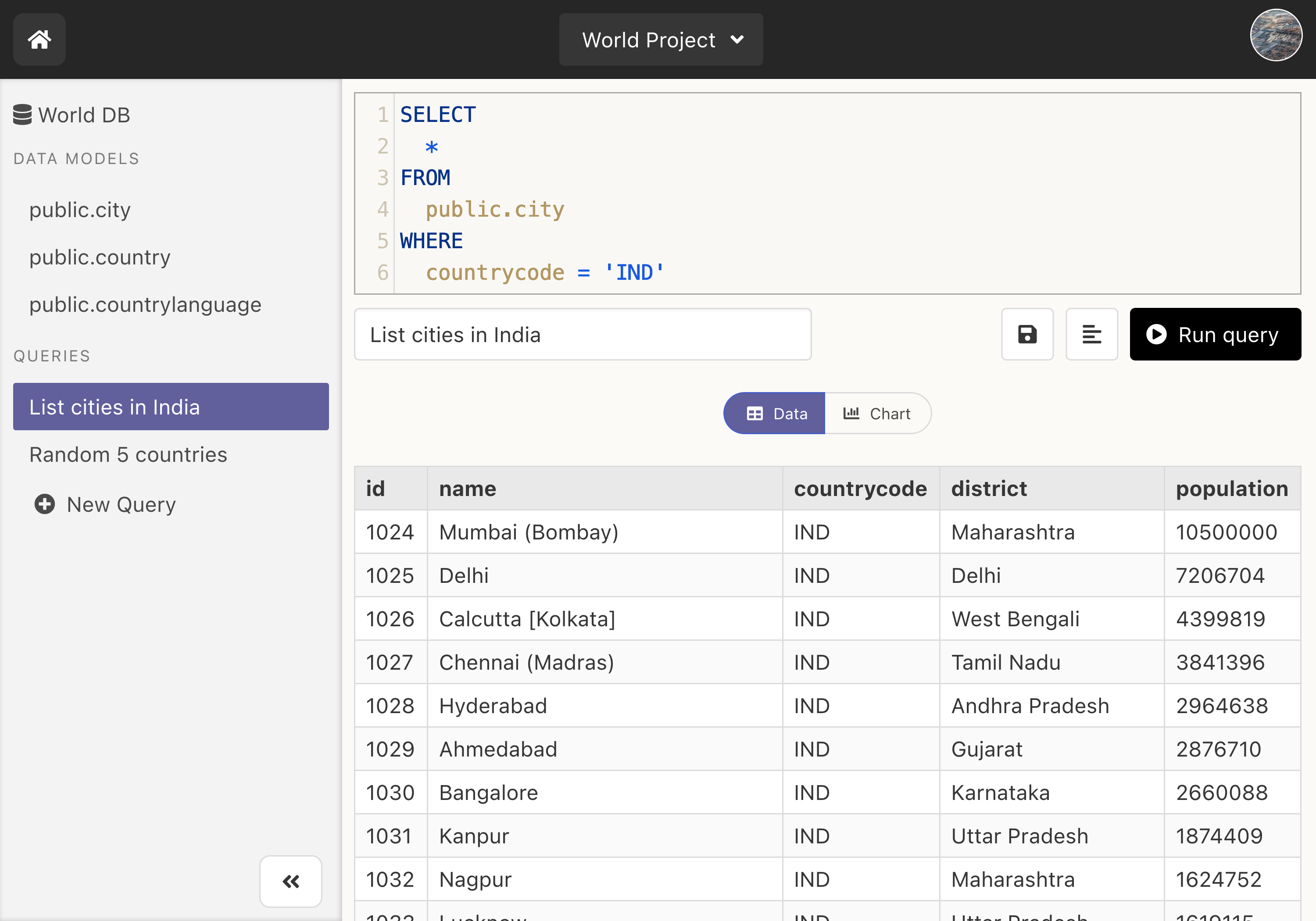Click the World DB database icon
The height and width of the screenshot is (921, 1316).
22,113
